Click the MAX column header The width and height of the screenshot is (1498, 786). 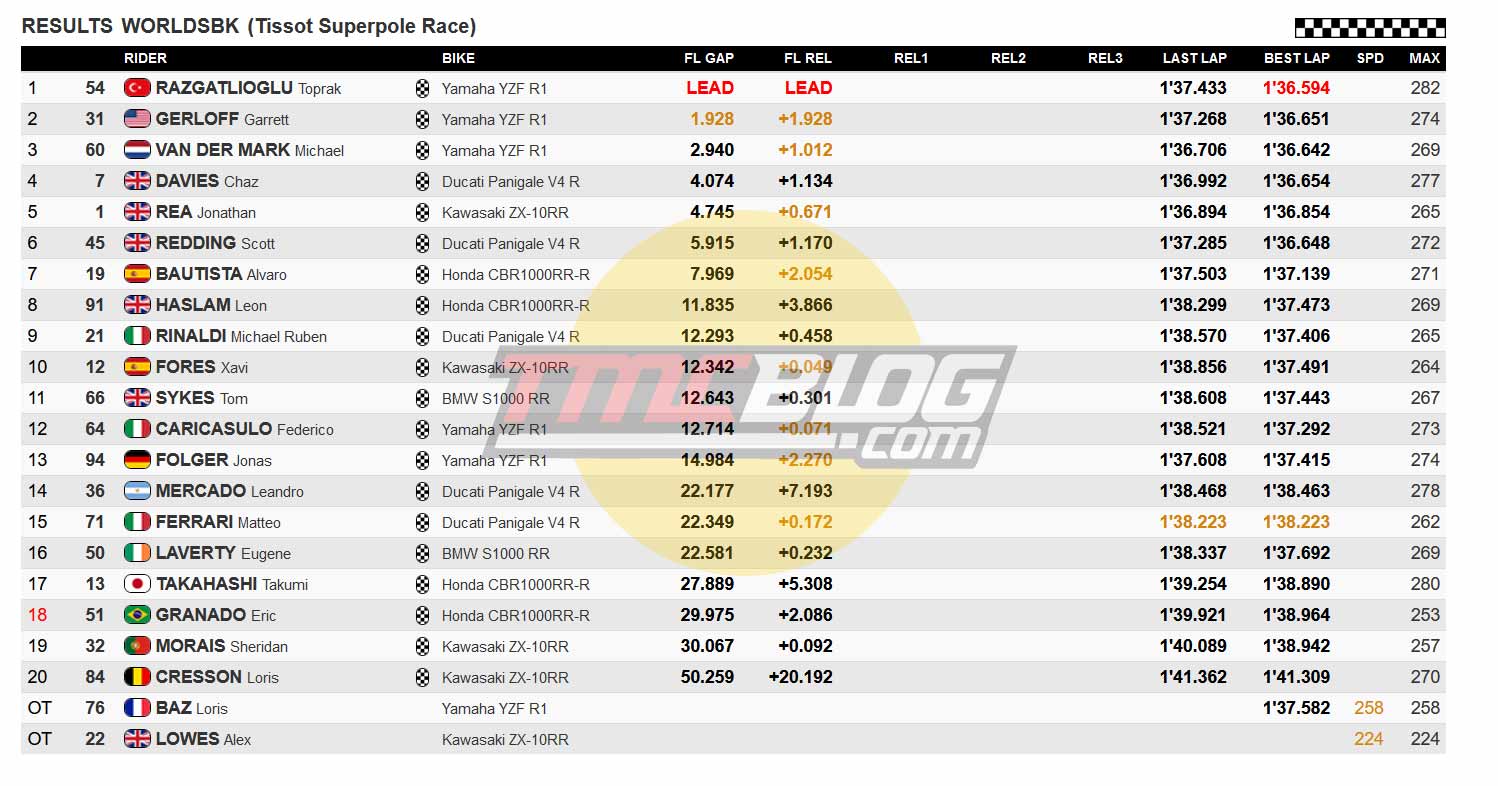[x=1425, y=58]
